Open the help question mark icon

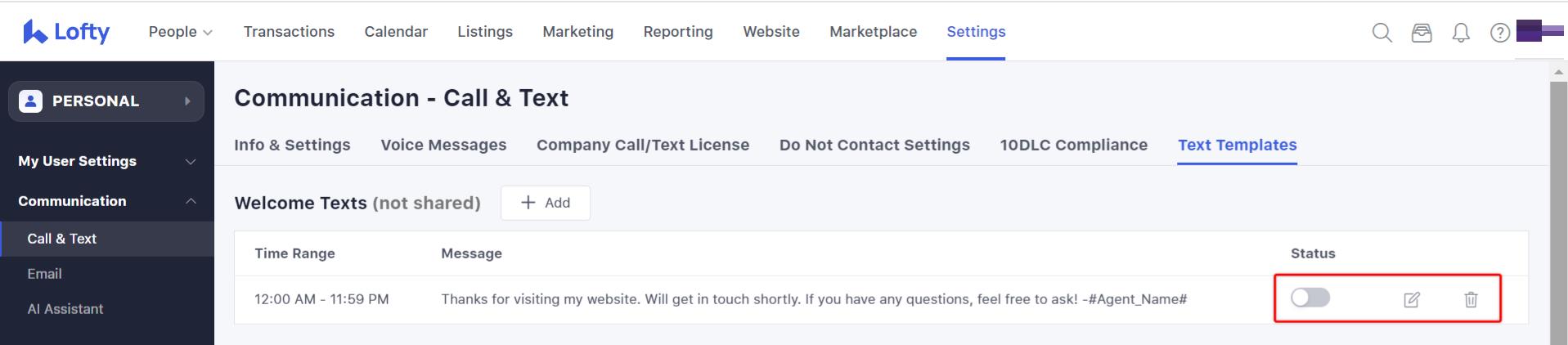(x=1499, y=33)
